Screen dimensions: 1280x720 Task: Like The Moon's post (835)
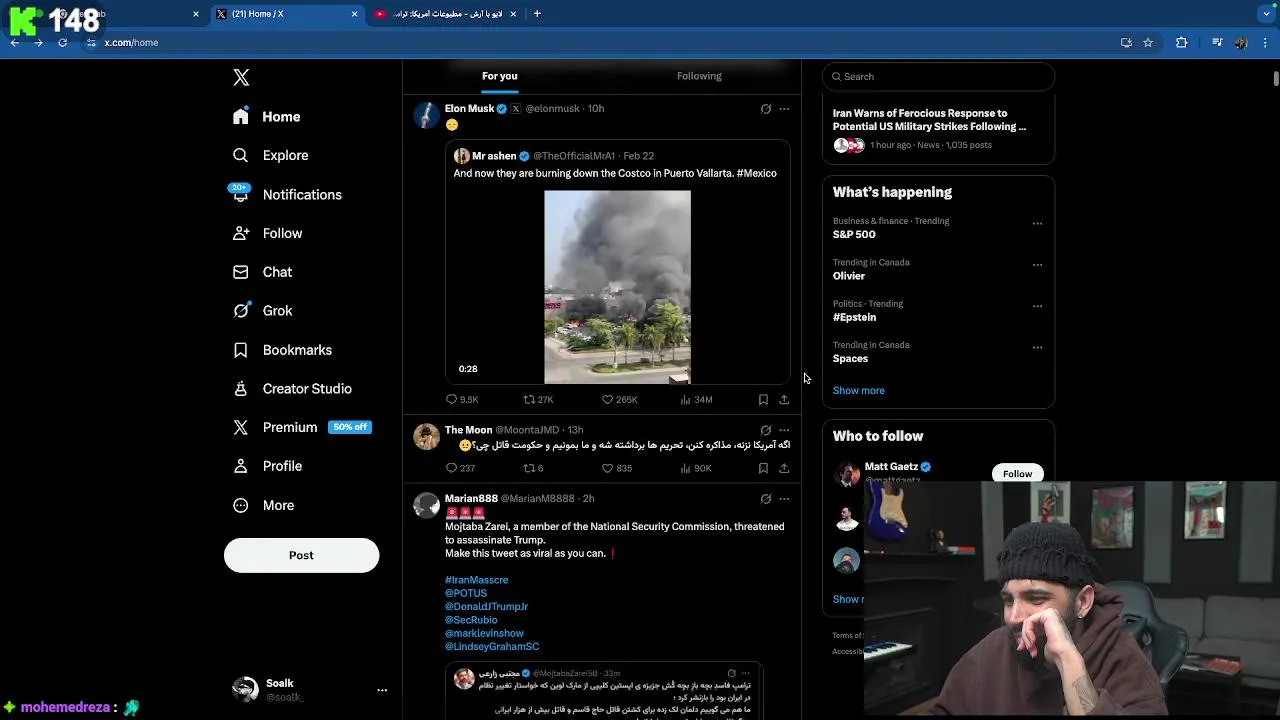(616, 468)
